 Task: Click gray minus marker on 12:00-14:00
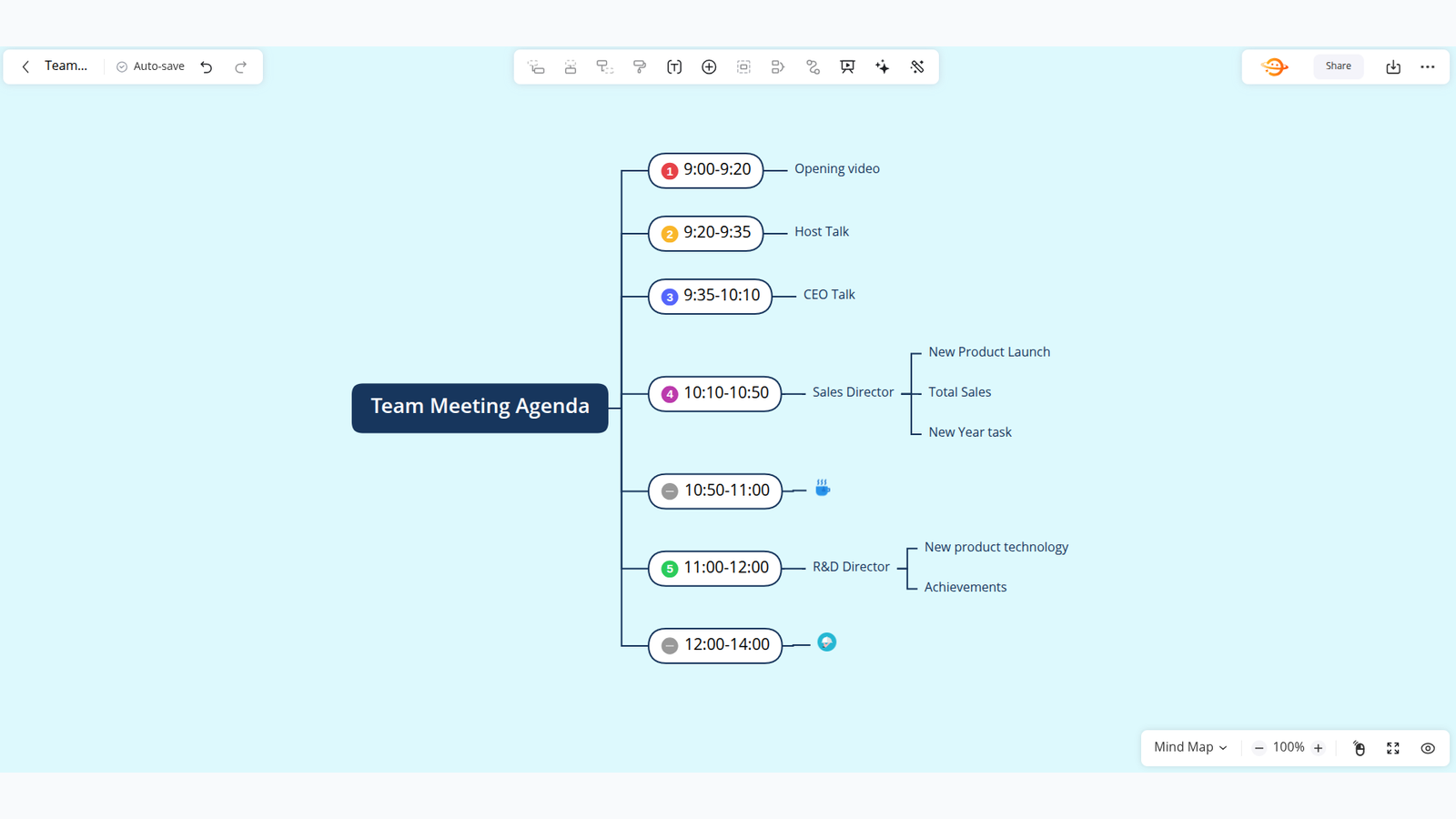670,646
